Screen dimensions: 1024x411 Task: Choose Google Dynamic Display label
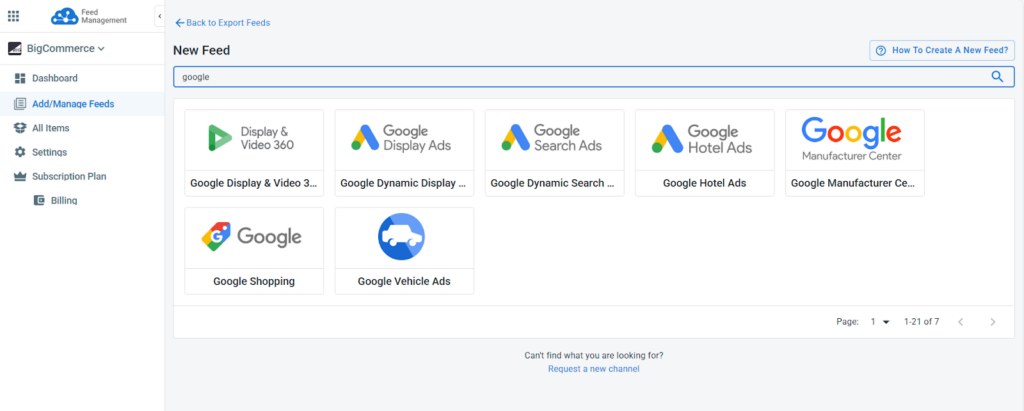(x=404, y=184)
